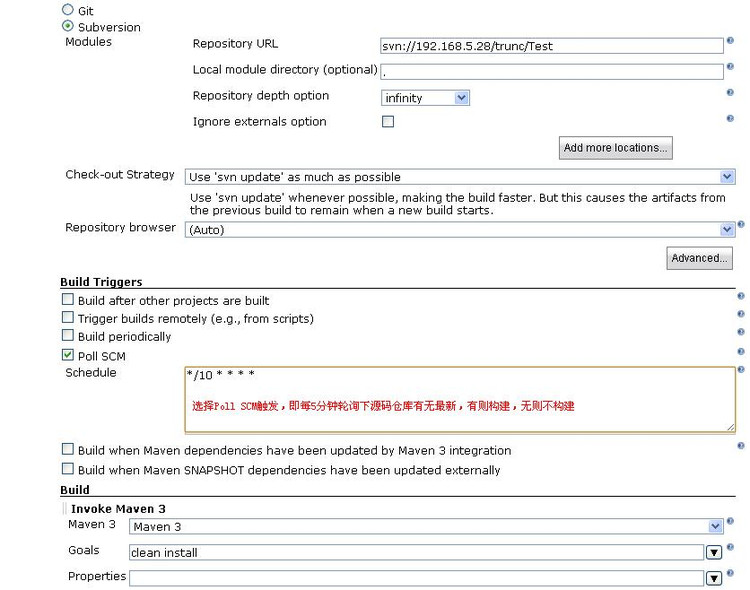Expand the Properties field arrow
This screenshot has width=750, height=590.
coord(714,579)
